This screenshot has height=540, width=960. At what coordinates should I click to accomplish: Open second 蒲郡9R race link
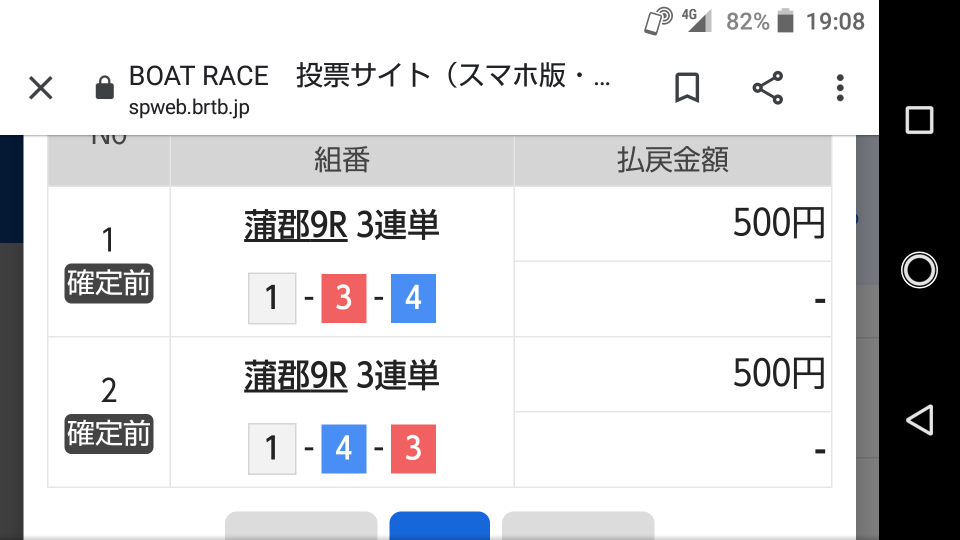pyautogui.click(x=296, y=375)
